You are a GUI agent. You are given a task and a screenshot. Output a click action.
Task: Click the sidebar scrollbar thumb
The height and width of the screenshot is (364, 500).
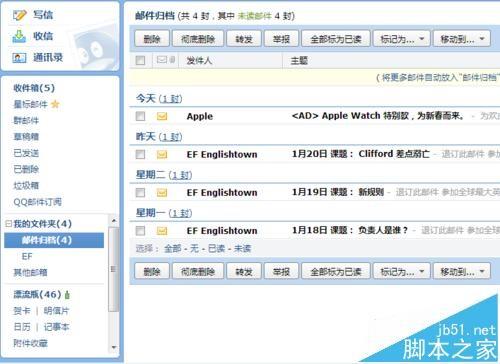114,269
